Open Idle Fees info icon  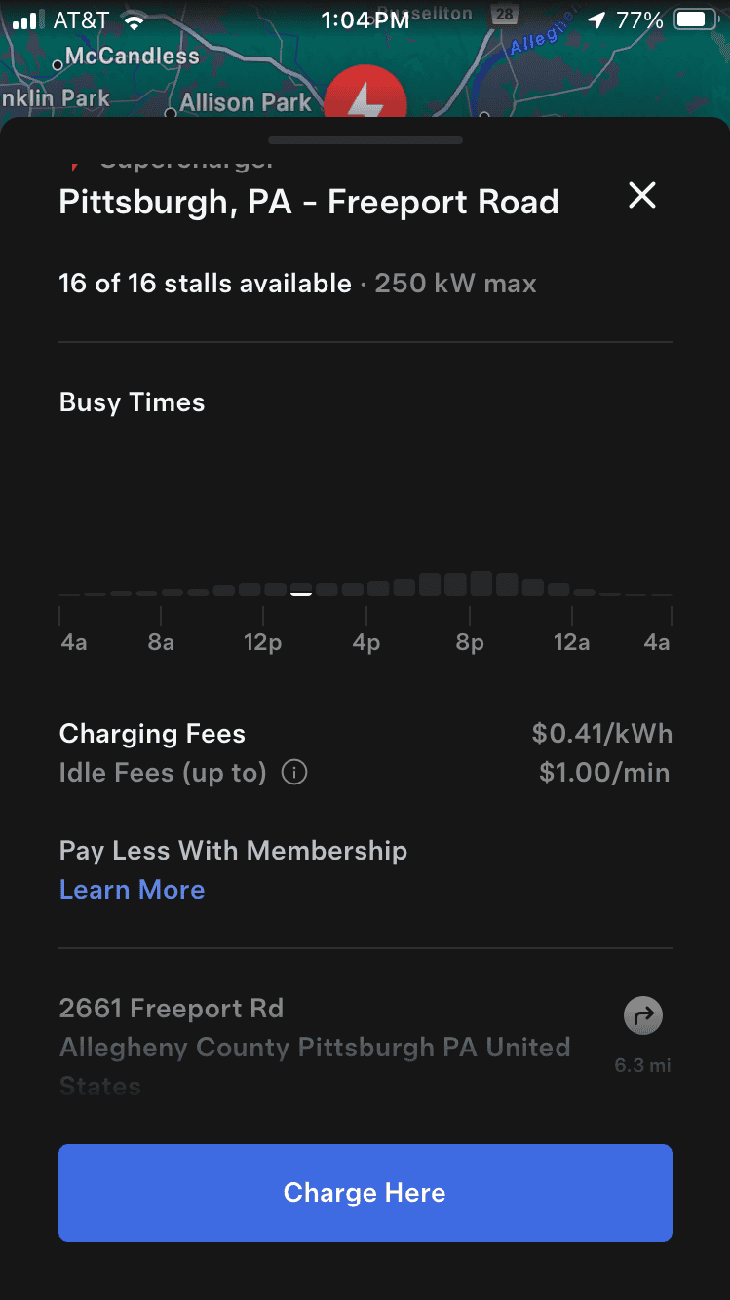point(294,773)
